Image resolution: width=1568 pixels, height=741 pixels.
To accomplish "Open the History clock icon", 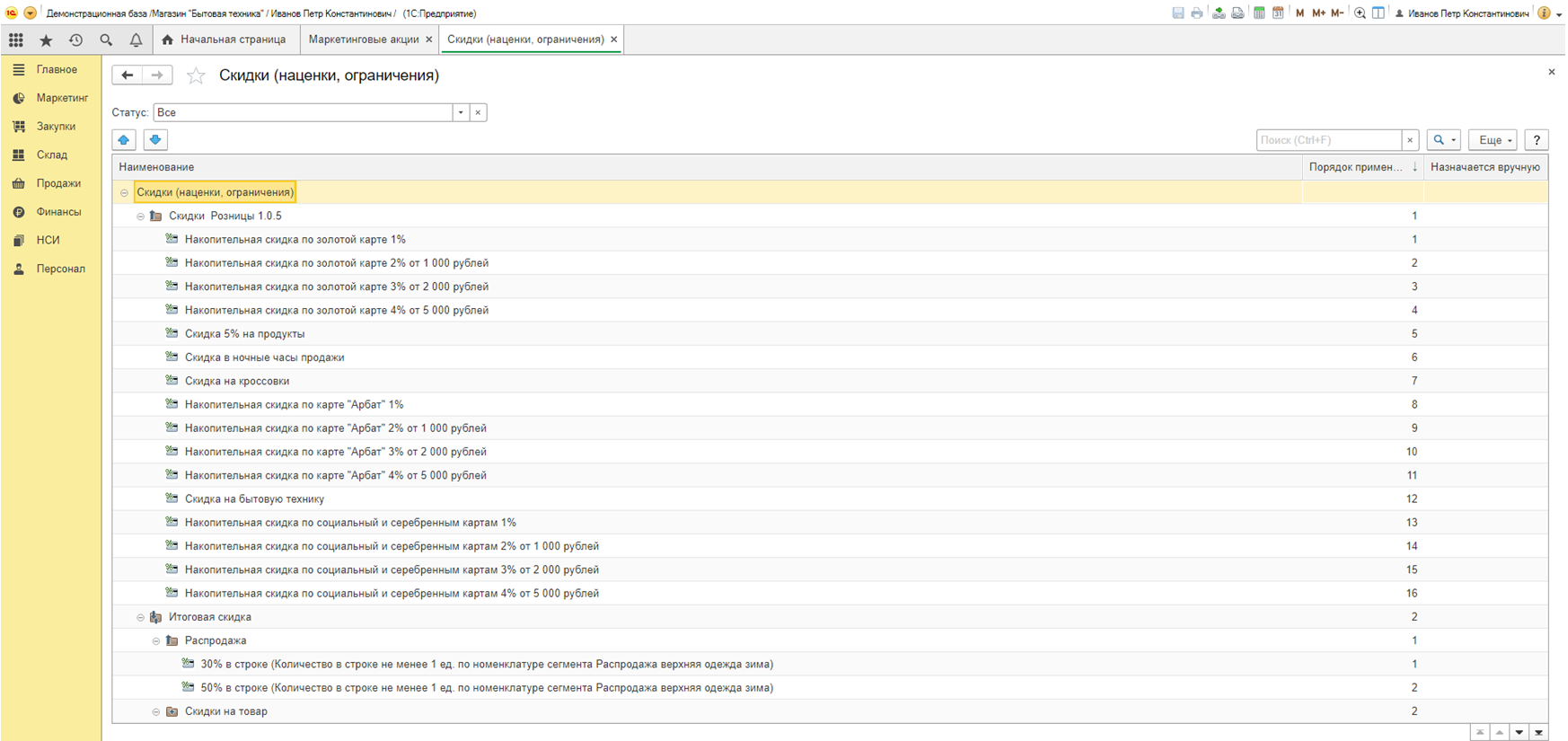I will (76, 40).
